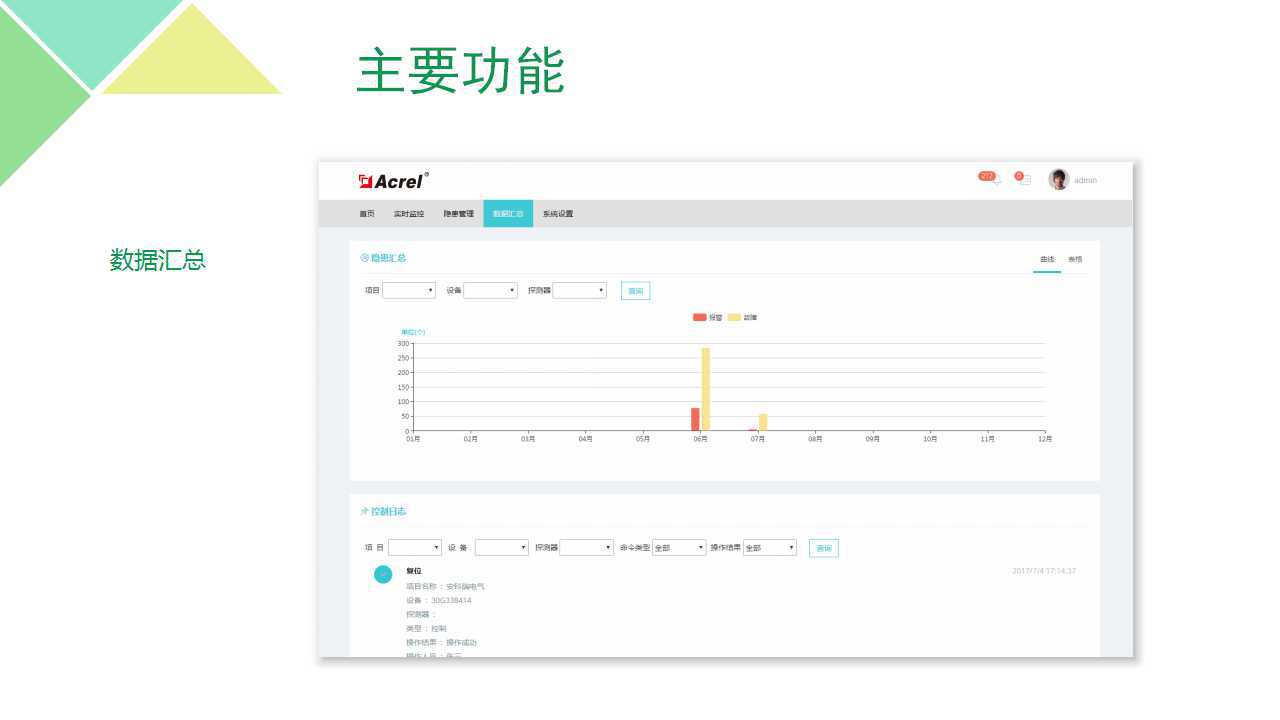Click the 项目名称 line of the log entry
The width and height of the screenshot is (1280, 720).
pos(445,586)
